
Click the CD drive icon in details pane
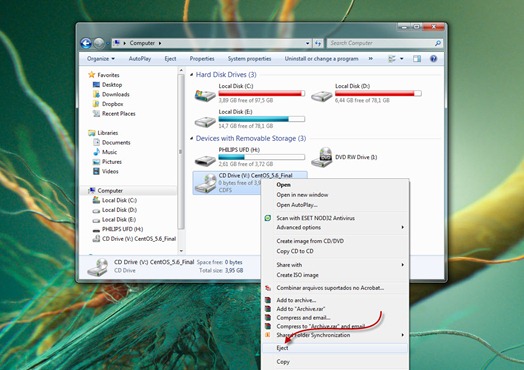tap(98, 267)
